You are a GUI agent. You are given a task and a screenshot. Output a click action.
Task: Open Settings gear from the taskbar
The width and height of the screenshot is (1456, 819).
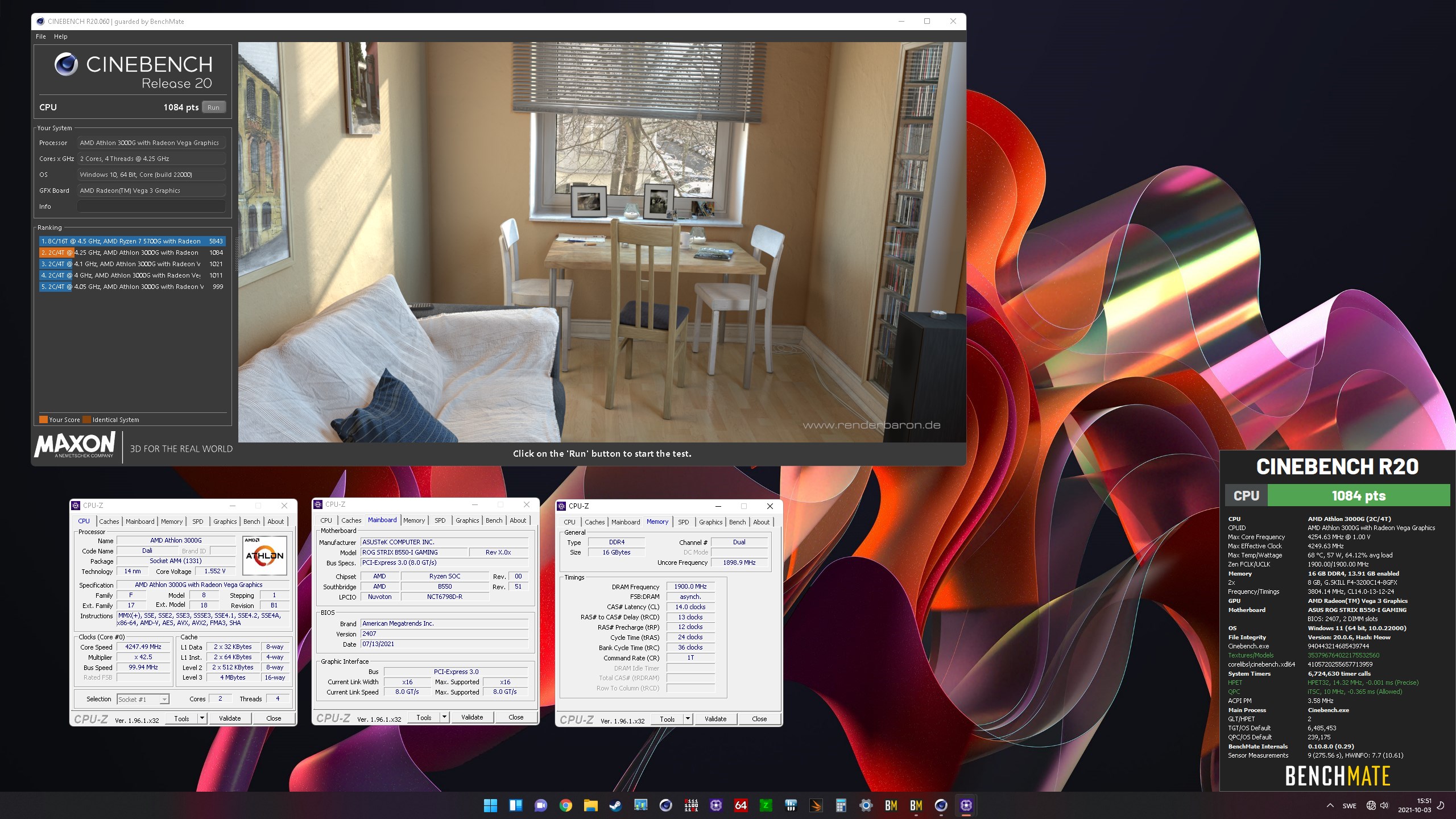(x=866, y=805)
